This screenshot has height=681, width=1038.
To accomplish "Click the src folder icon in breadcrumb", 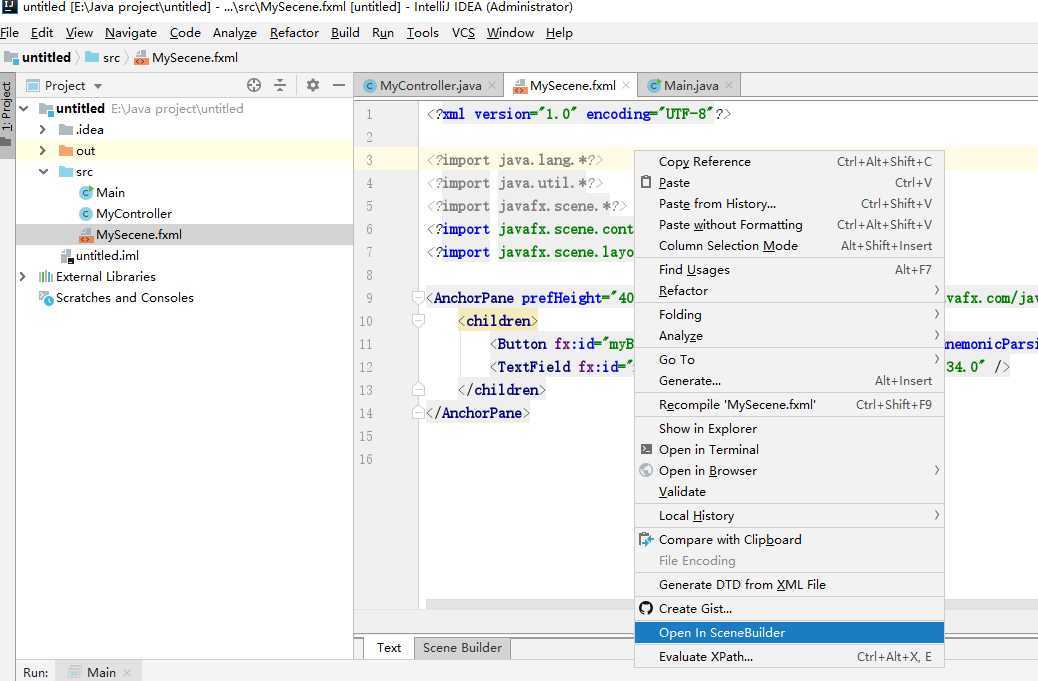I will [92, 58].
